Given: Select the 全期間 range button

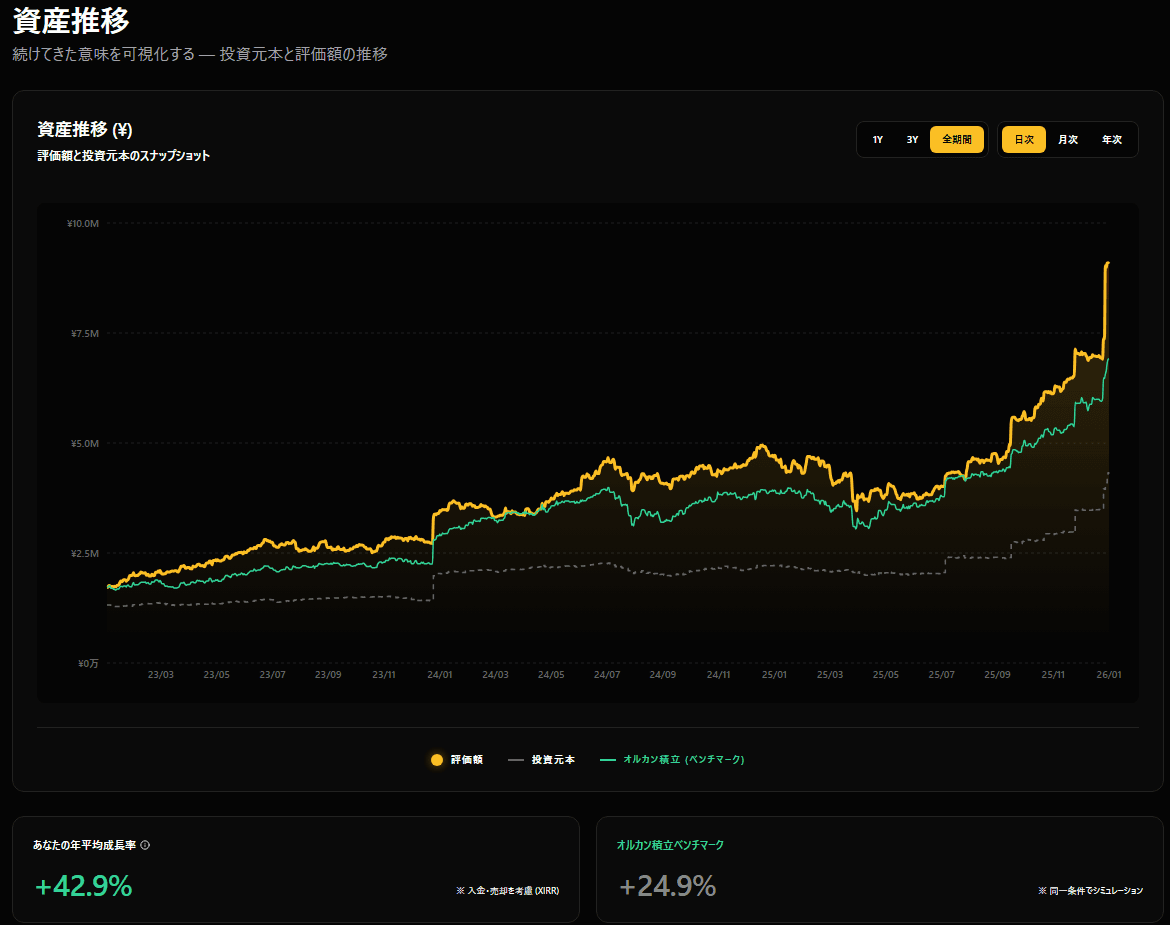Looking at the screenshot, I should pyautogui.click(x=957, y=140).
